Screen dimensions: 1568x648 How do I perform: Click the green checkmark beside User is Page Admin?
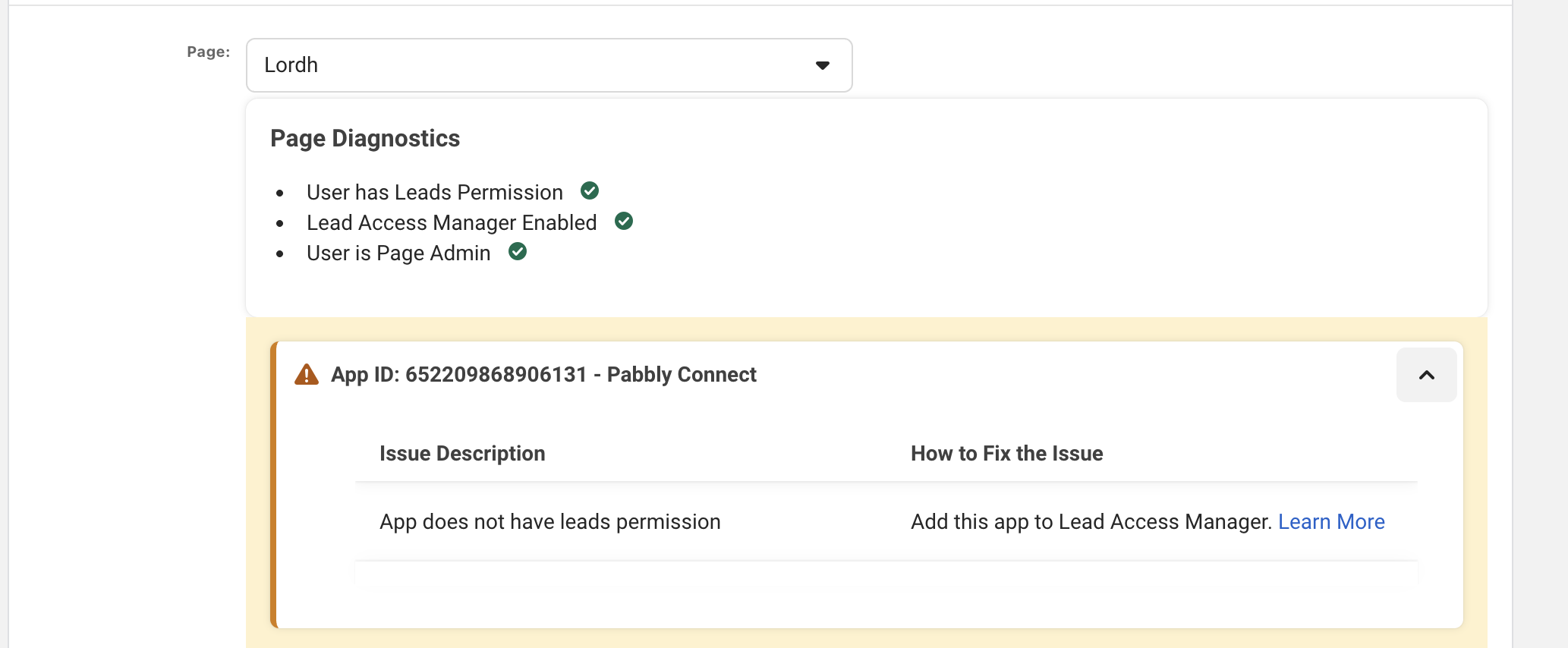coord(518,251)
